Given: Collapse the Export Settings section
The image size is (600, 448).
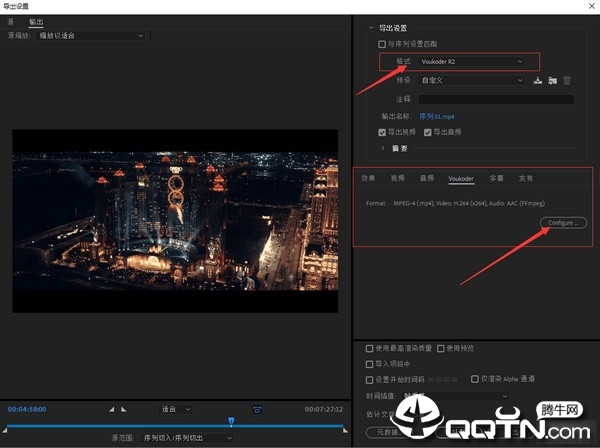Looking at the screenshot, I should point(371,28).
